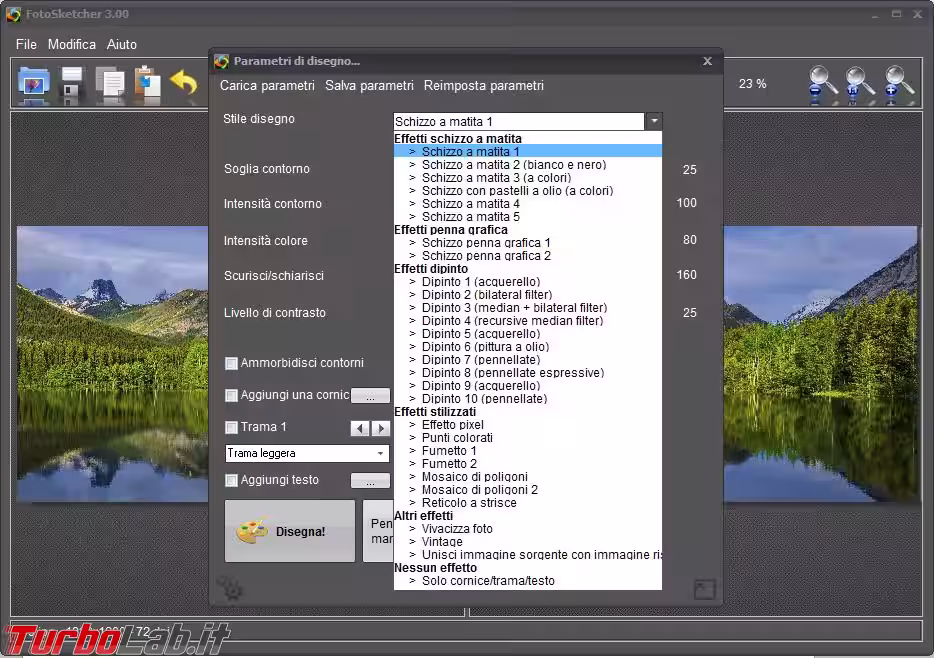The height and width of the screenshot is (658, 934).
Task: Collapse the Stile disegno dropdown arrow
Action: tap(653, 121)
